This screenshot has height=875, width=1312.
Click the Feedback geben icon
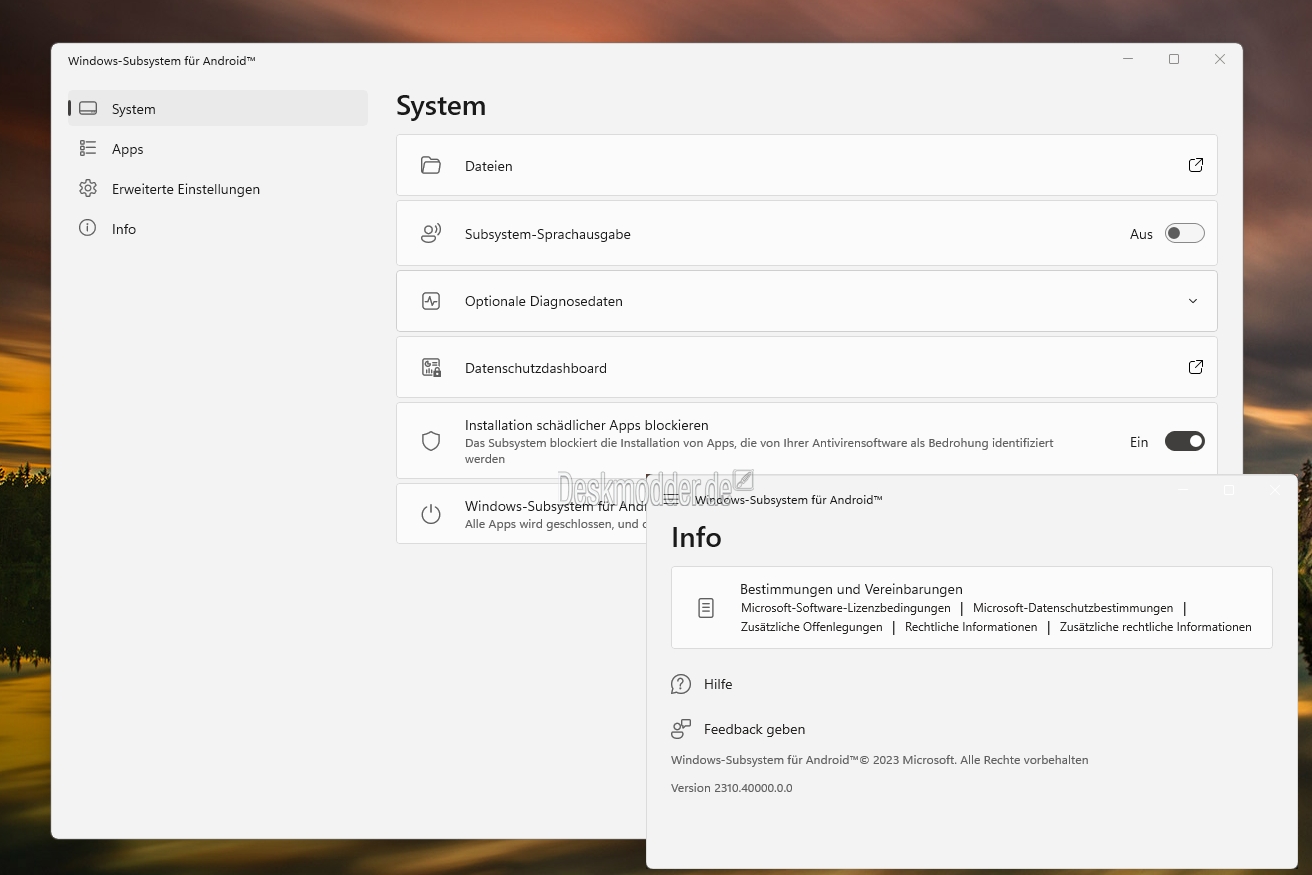coord(681,729)
